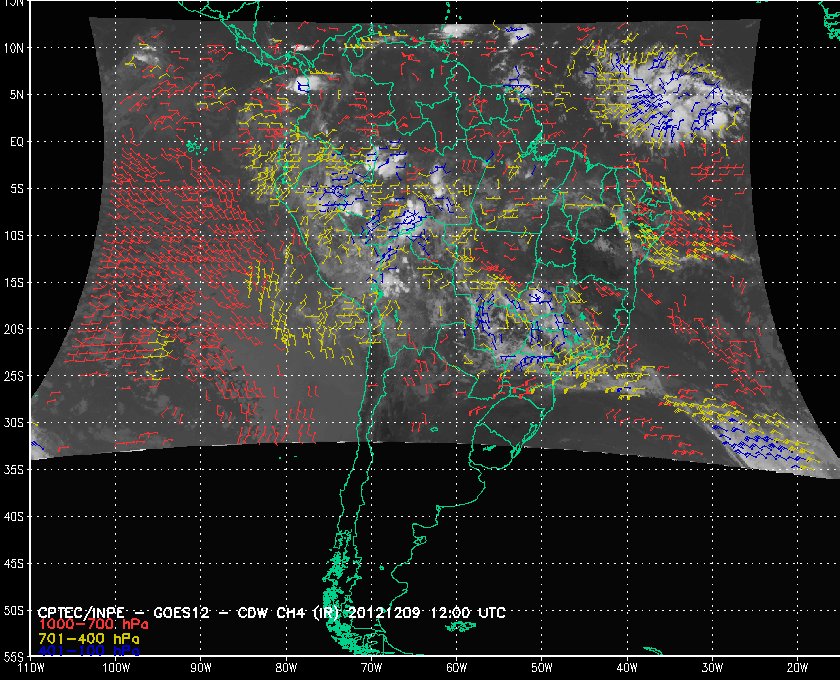Click the 40W longitude axis label

tap(626, 666)
